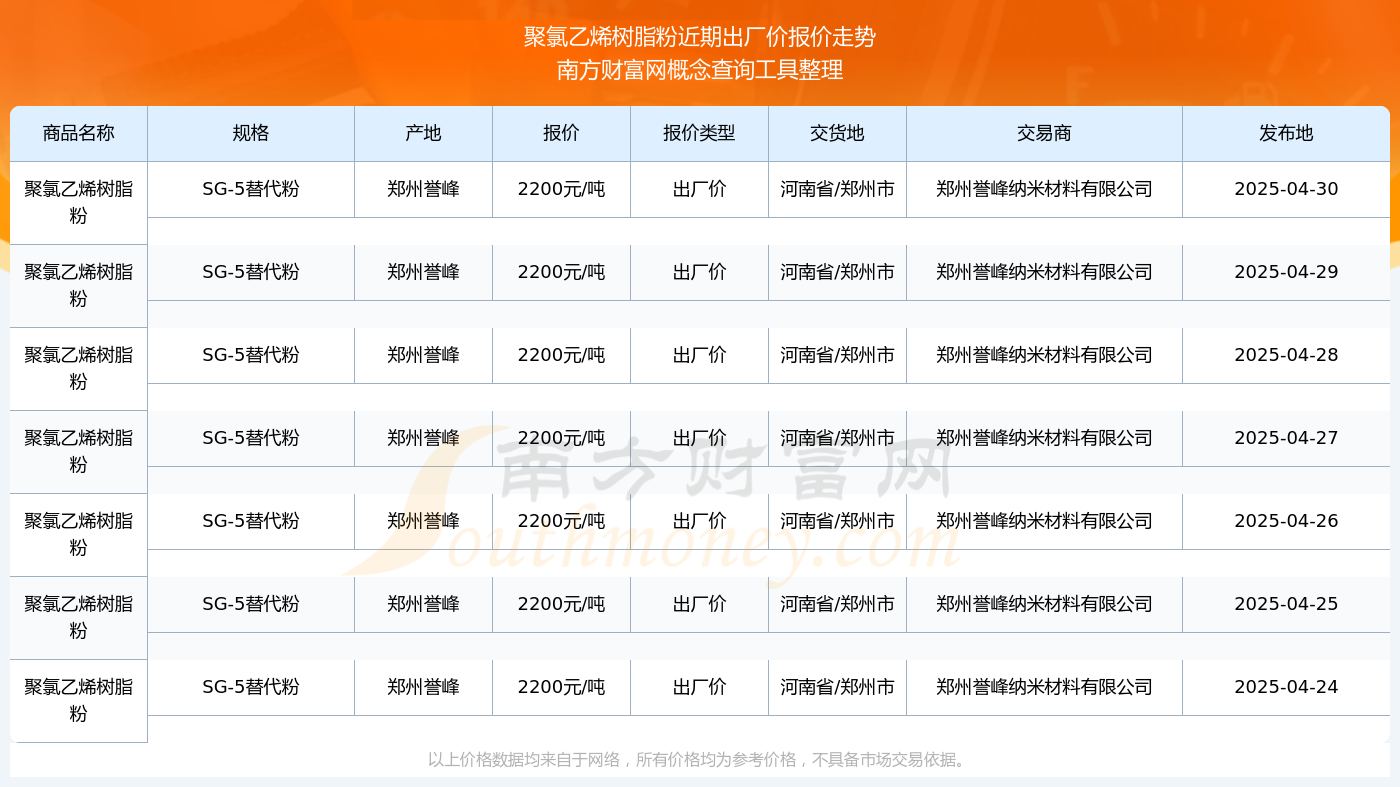Select the date cell 2025-04-28

(x=1286, y=355)
